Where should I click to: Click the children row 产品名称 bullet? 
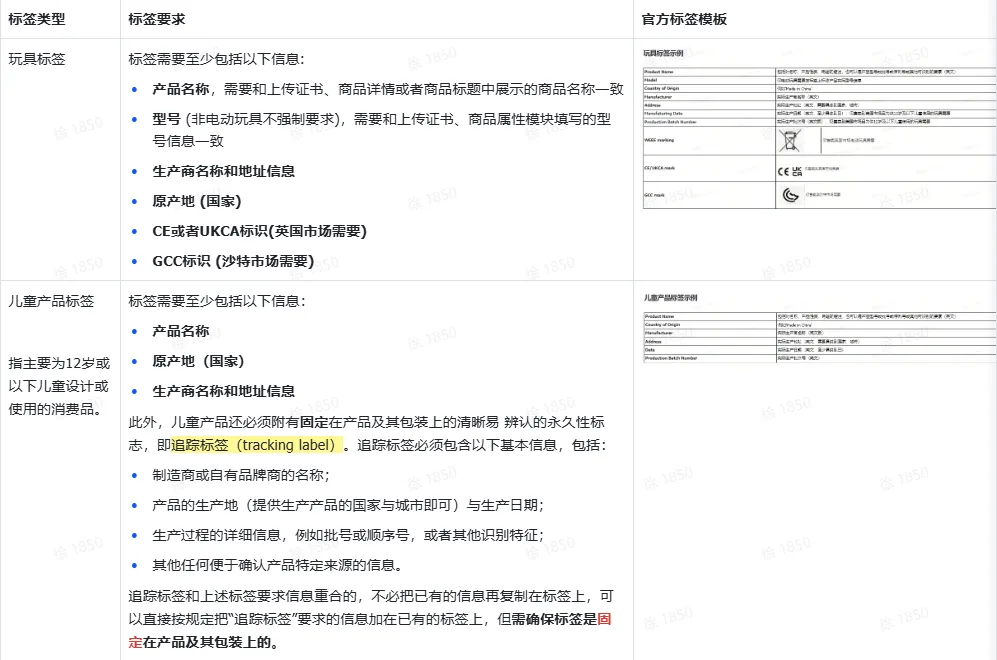[x=181, y=331]
